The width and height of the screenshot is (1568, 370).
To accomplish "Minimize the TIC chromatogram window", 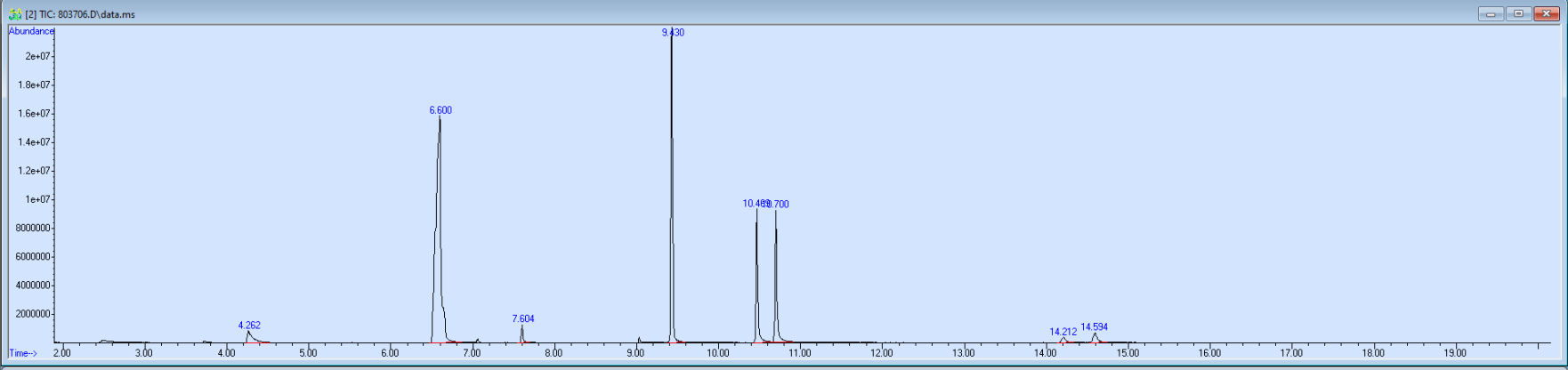I will [1491, 13].
